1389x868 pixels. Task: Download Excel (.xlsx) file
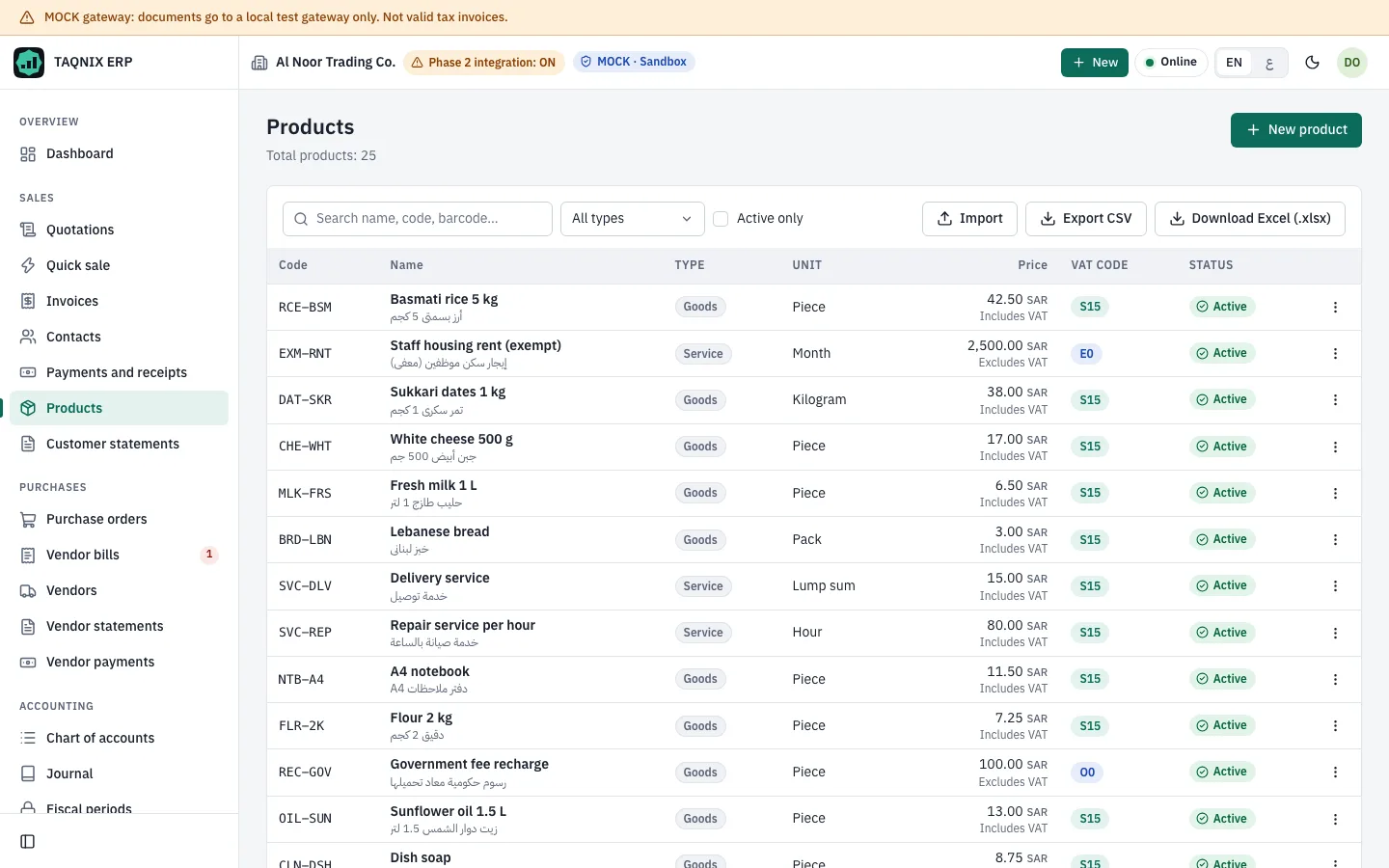point(1249,219)
